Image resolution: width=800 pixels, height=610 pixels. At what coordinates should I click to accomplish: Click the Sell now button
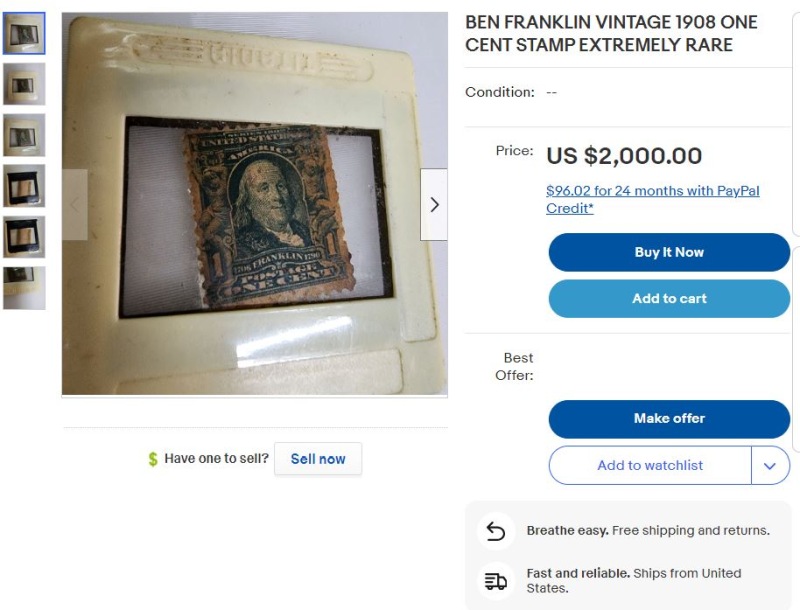pos(318,459)
